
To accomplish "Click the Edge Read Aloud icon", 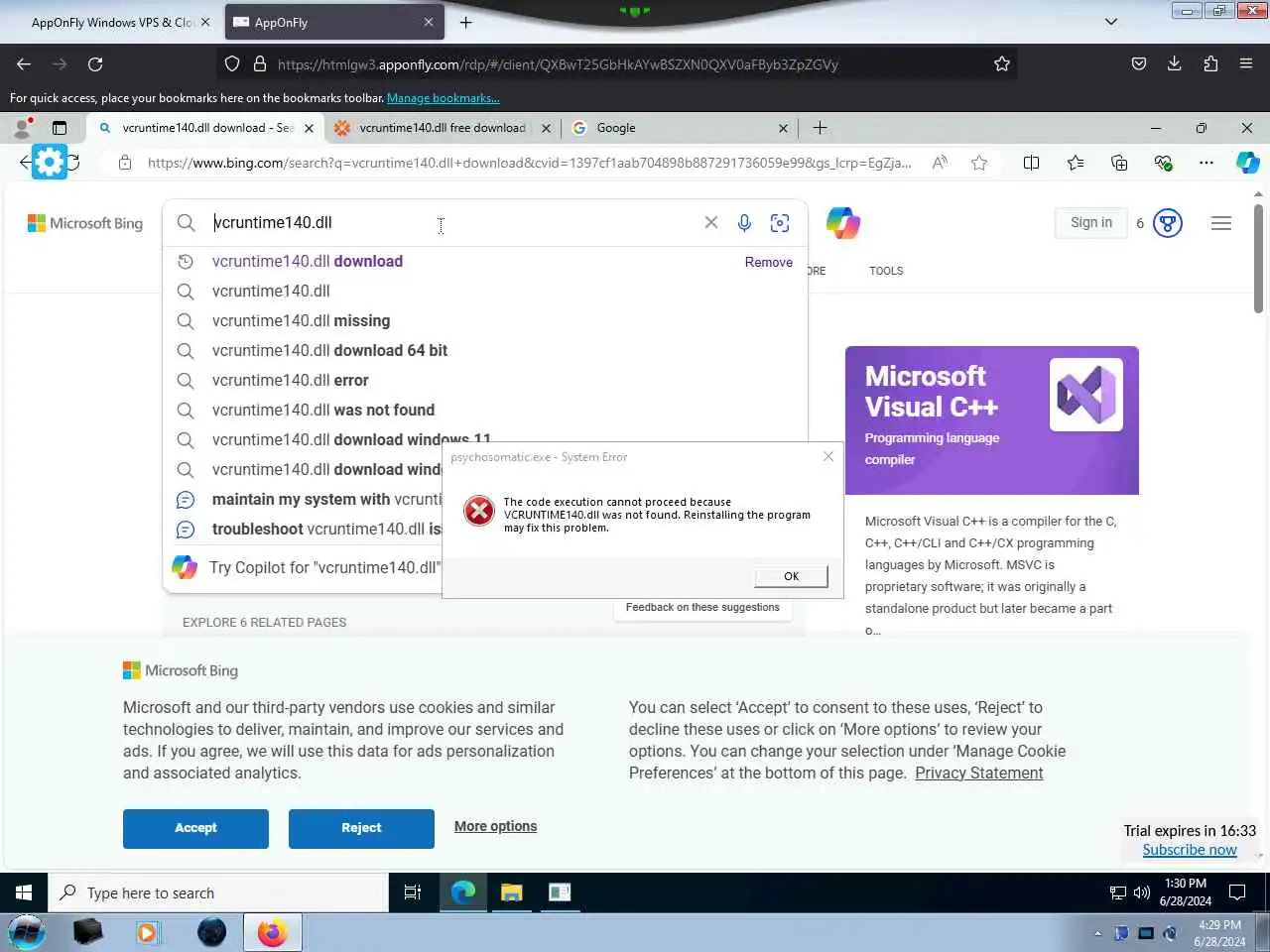I will [x=940, y=163].
